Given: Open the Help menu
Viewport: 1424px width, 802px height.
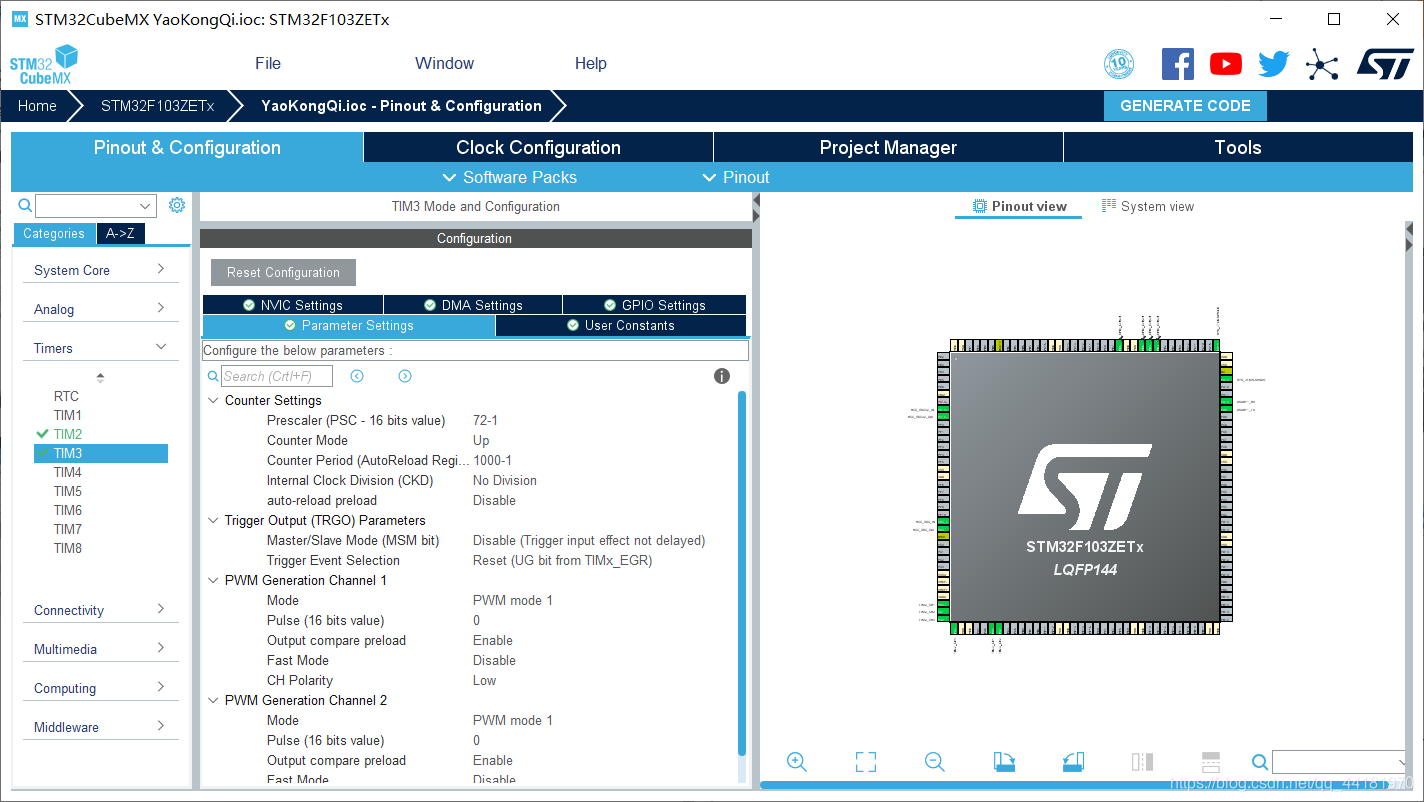Looking at the screenshot, I should pos(590,63).
